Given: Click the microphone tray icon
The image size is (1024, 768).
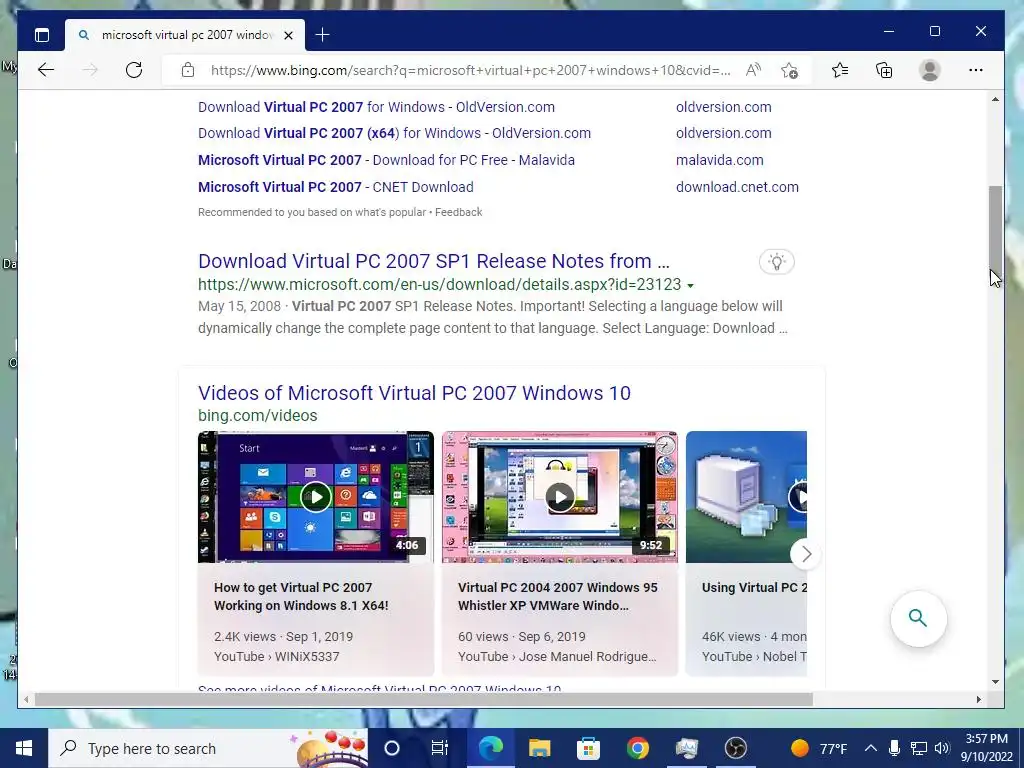Looking at the screenshot, I should 895,748.
